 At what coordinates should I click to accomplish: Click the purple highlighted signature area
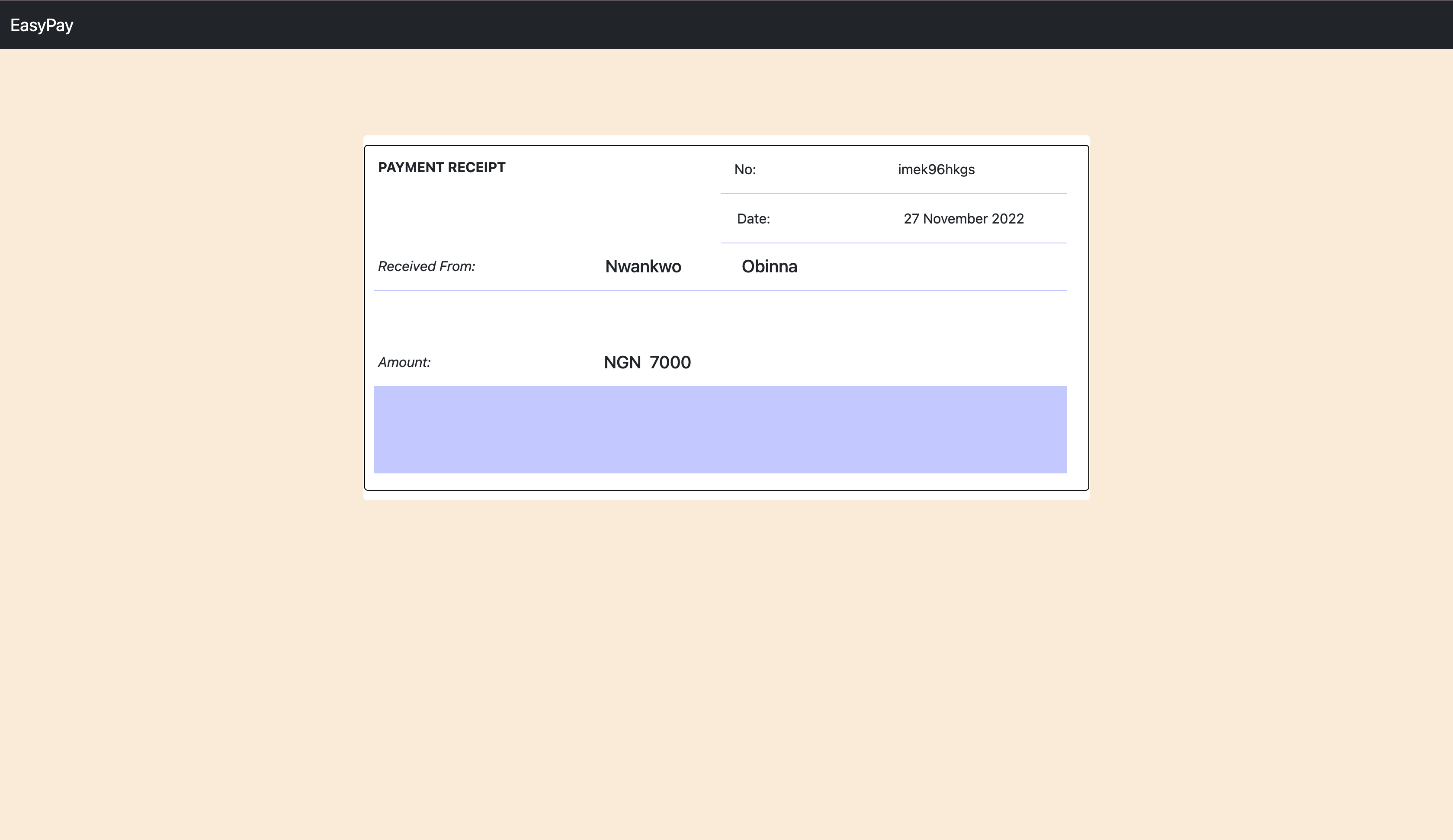click(720, 430)
